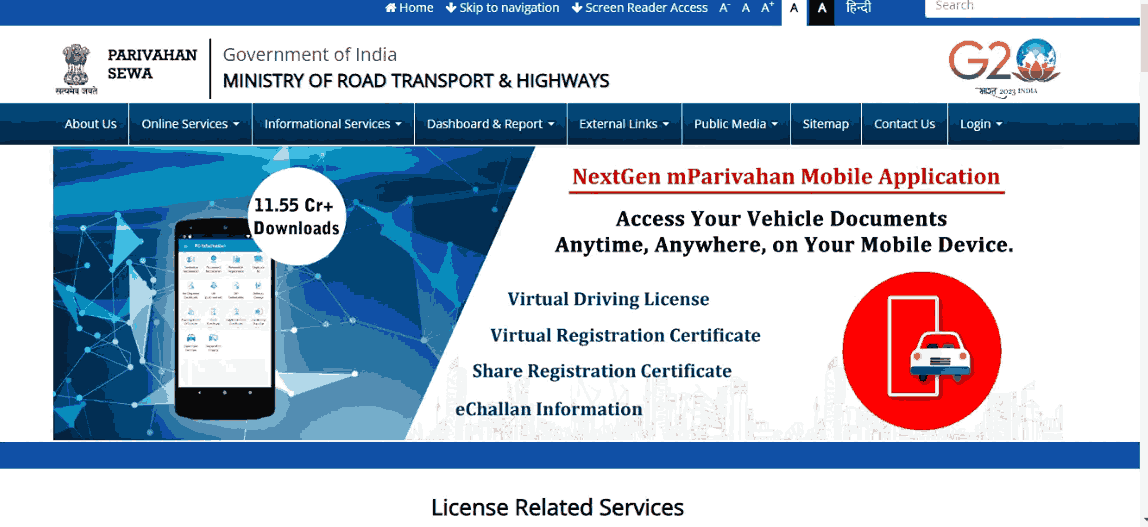Click the national emblem logo
The image size is (1148, 527).
click(76, 70)
